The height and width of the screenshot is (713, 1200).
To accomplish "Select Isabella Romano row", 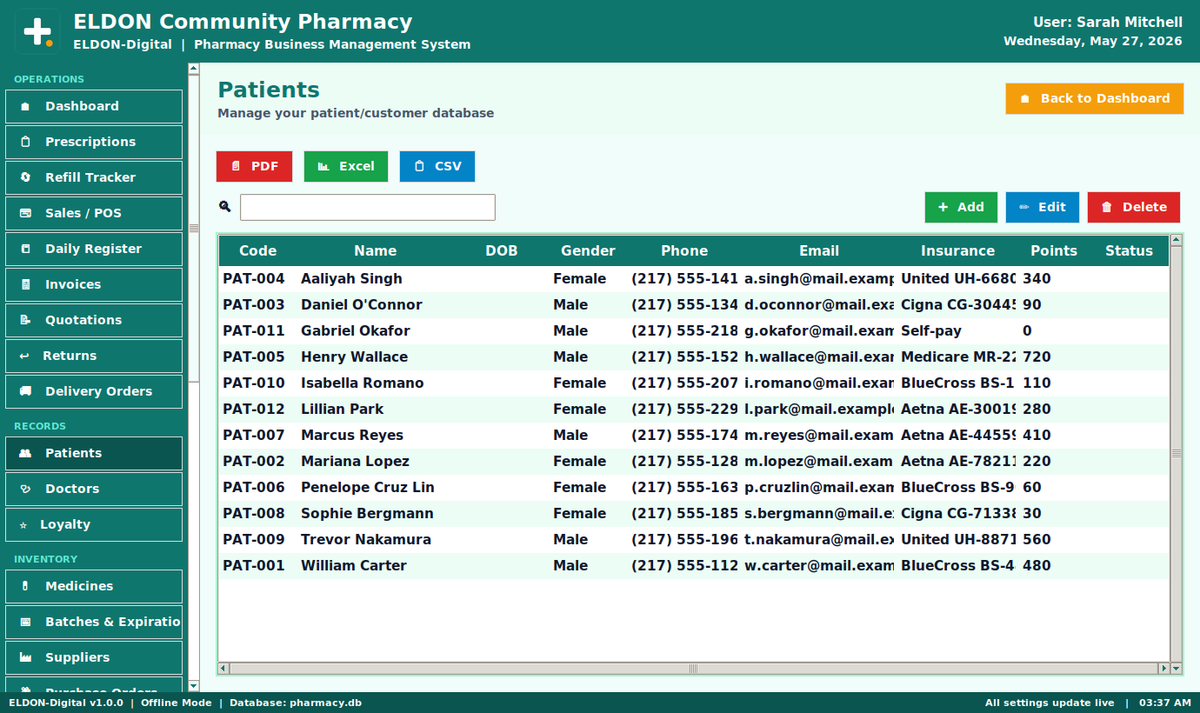I will tap(693, 383).
